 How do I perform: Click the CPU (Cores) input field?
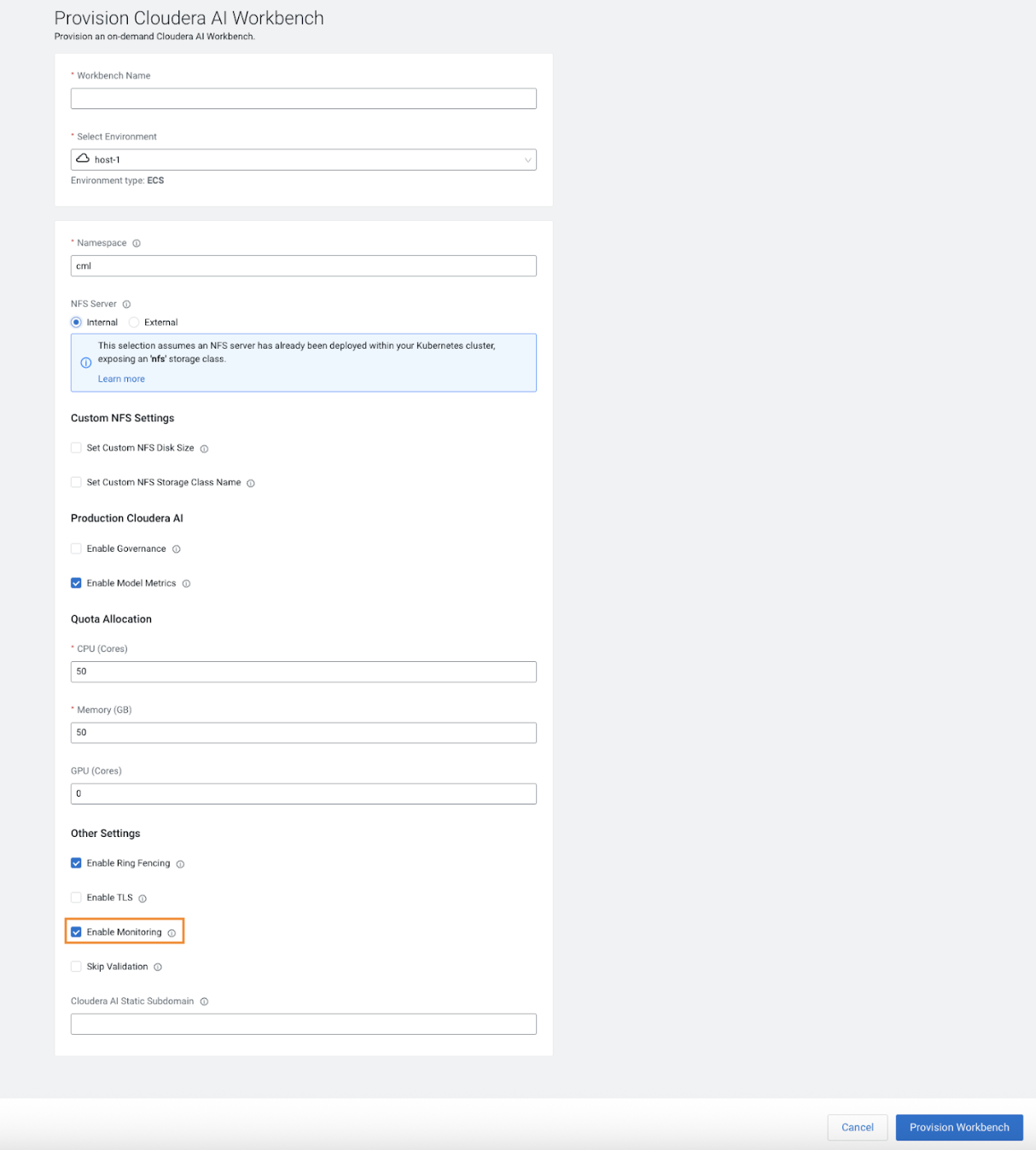[x=303, y=671]
